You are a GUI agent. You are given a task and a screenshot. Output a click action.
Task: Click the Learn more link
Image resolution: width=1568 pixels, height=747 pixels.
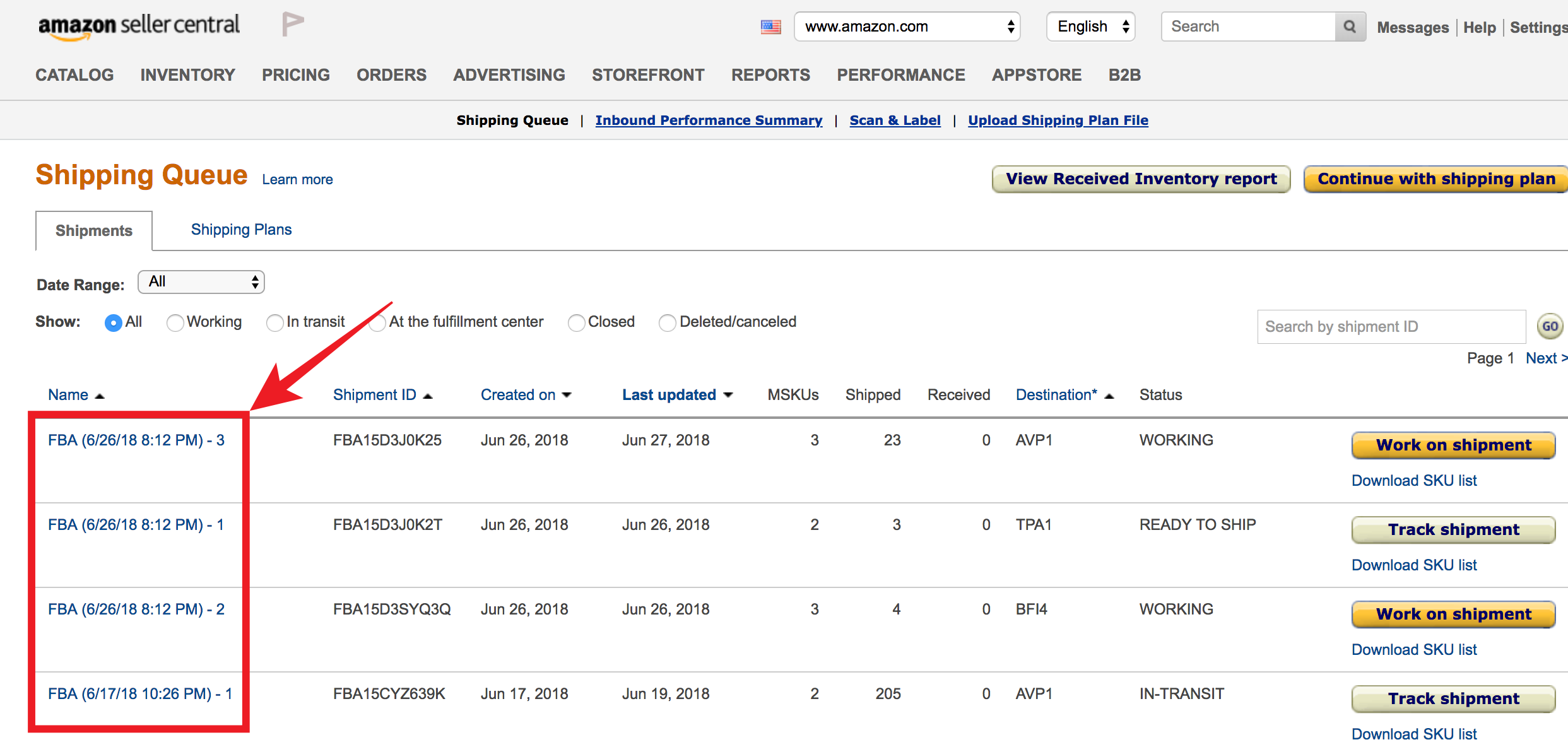297,180
